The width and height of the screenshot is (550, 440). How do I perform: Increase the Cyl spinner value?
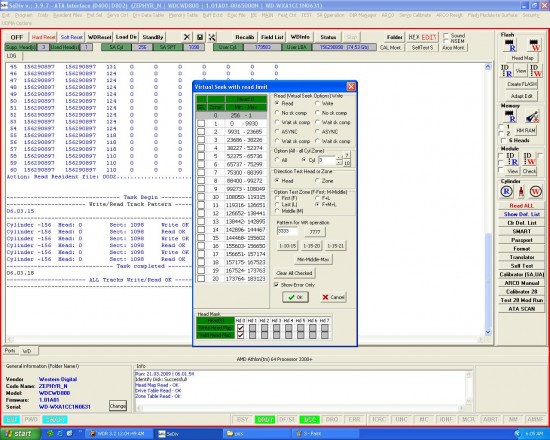click(x=339, y=158)
